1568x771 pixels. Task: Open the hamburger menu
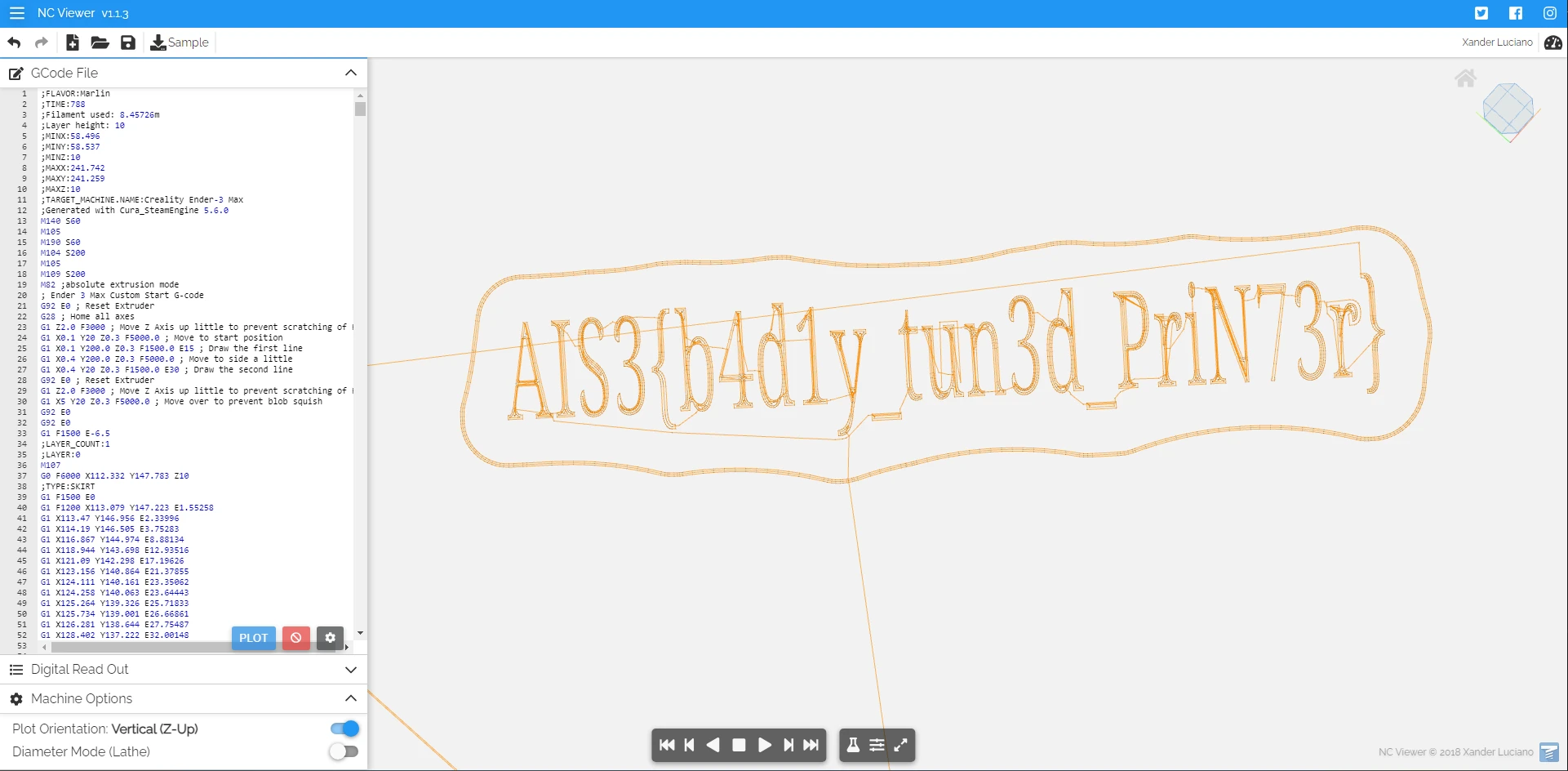pyautogui.click(x=16, y=13)
